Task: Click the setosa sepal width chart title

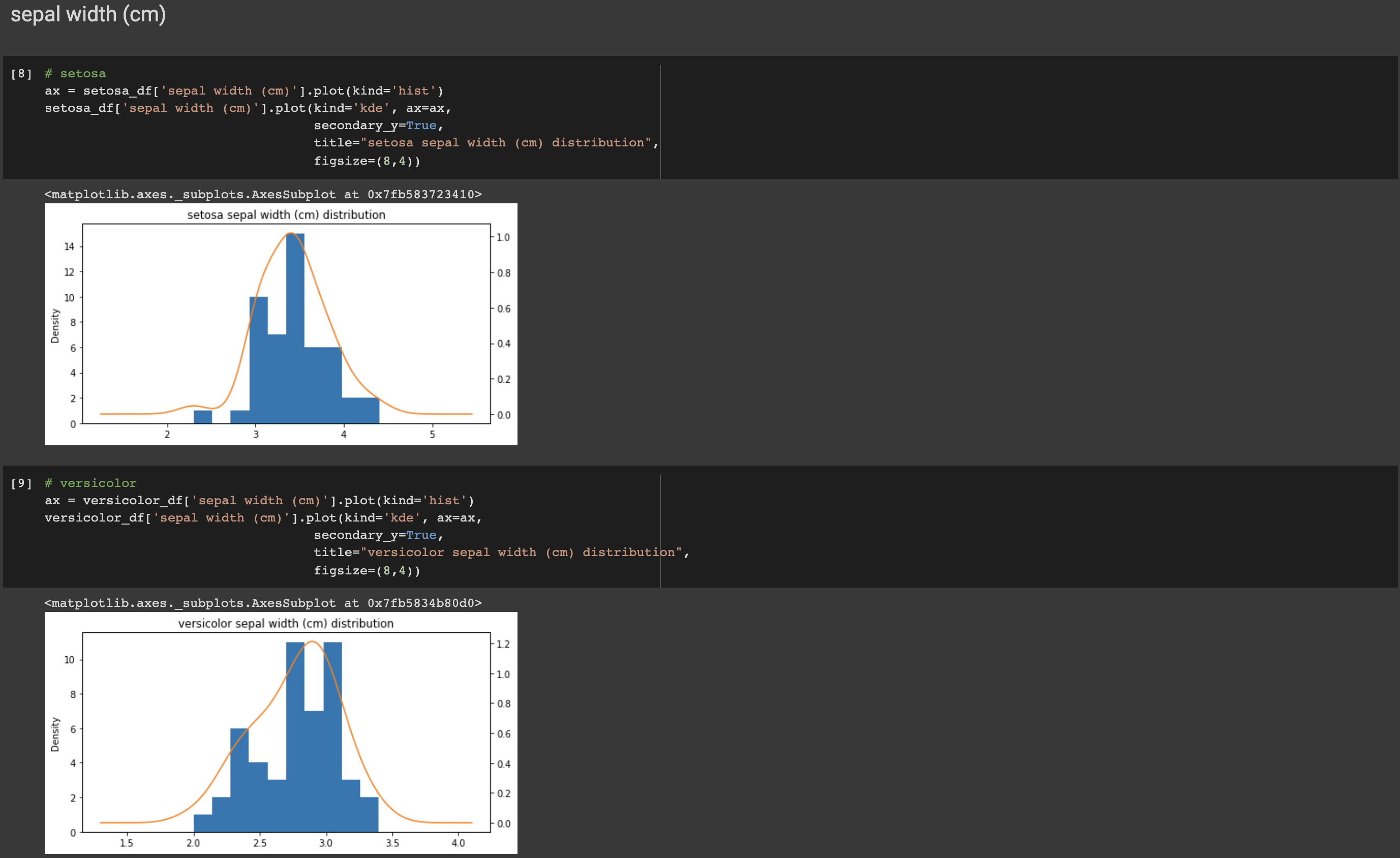Action: (x=286, y=215)
